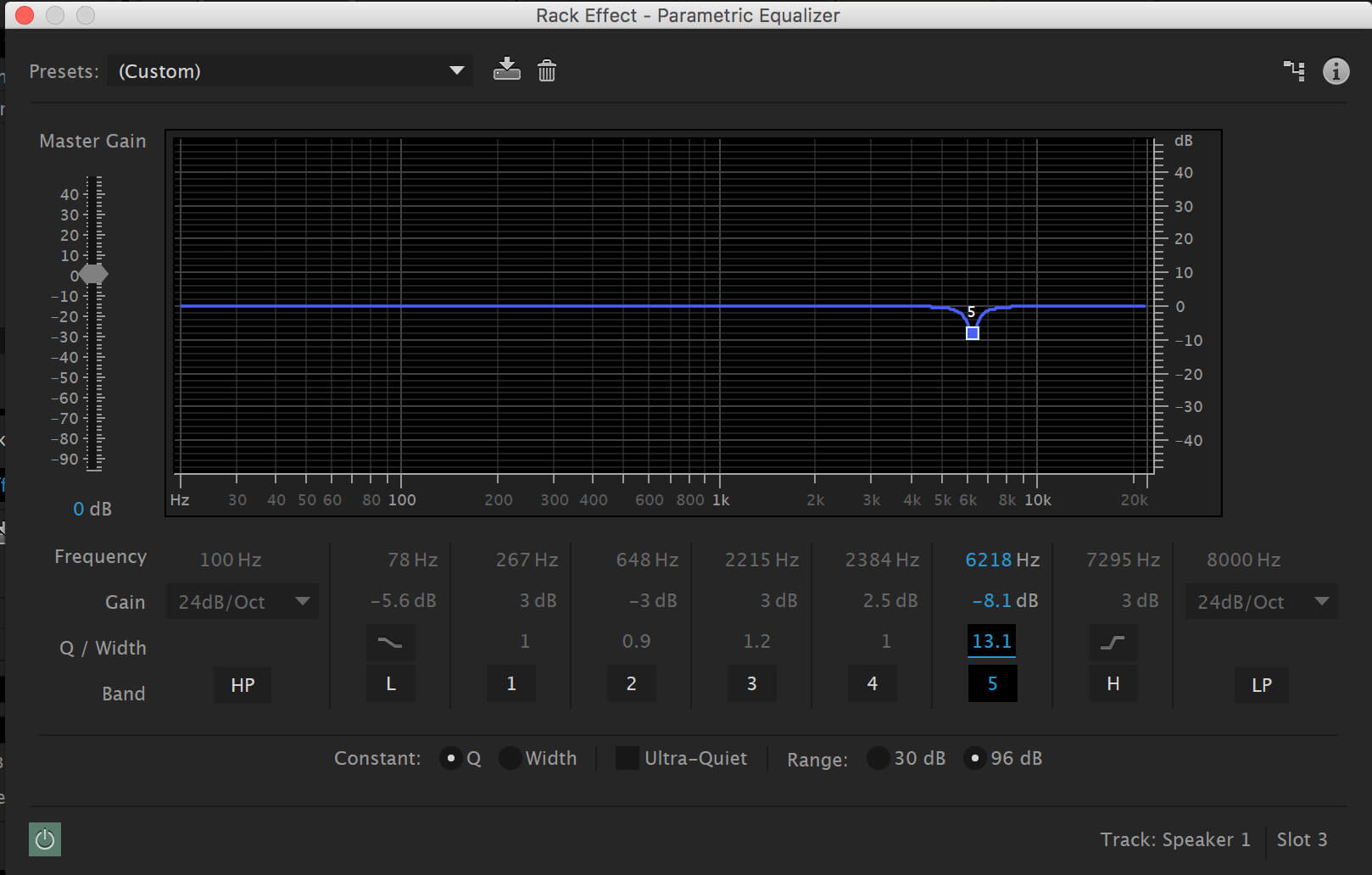The image size is (1372, 875).
Task: Select Constant Q radio option
Action: (450, 758)
